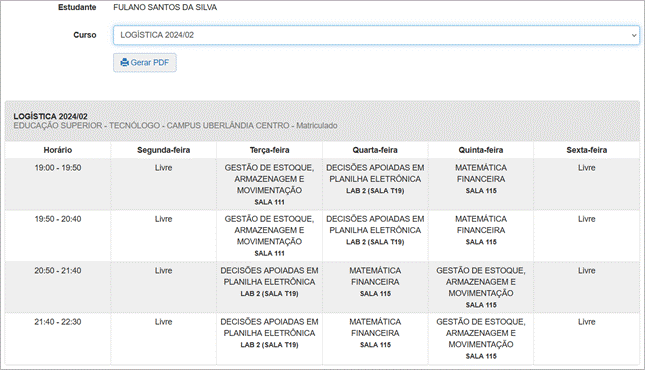Click LAB 2 (SALA T19) under Quarta-feira 19:00
Screen dimensions: 645x370
pyautogui.click(x=375, y=191)
